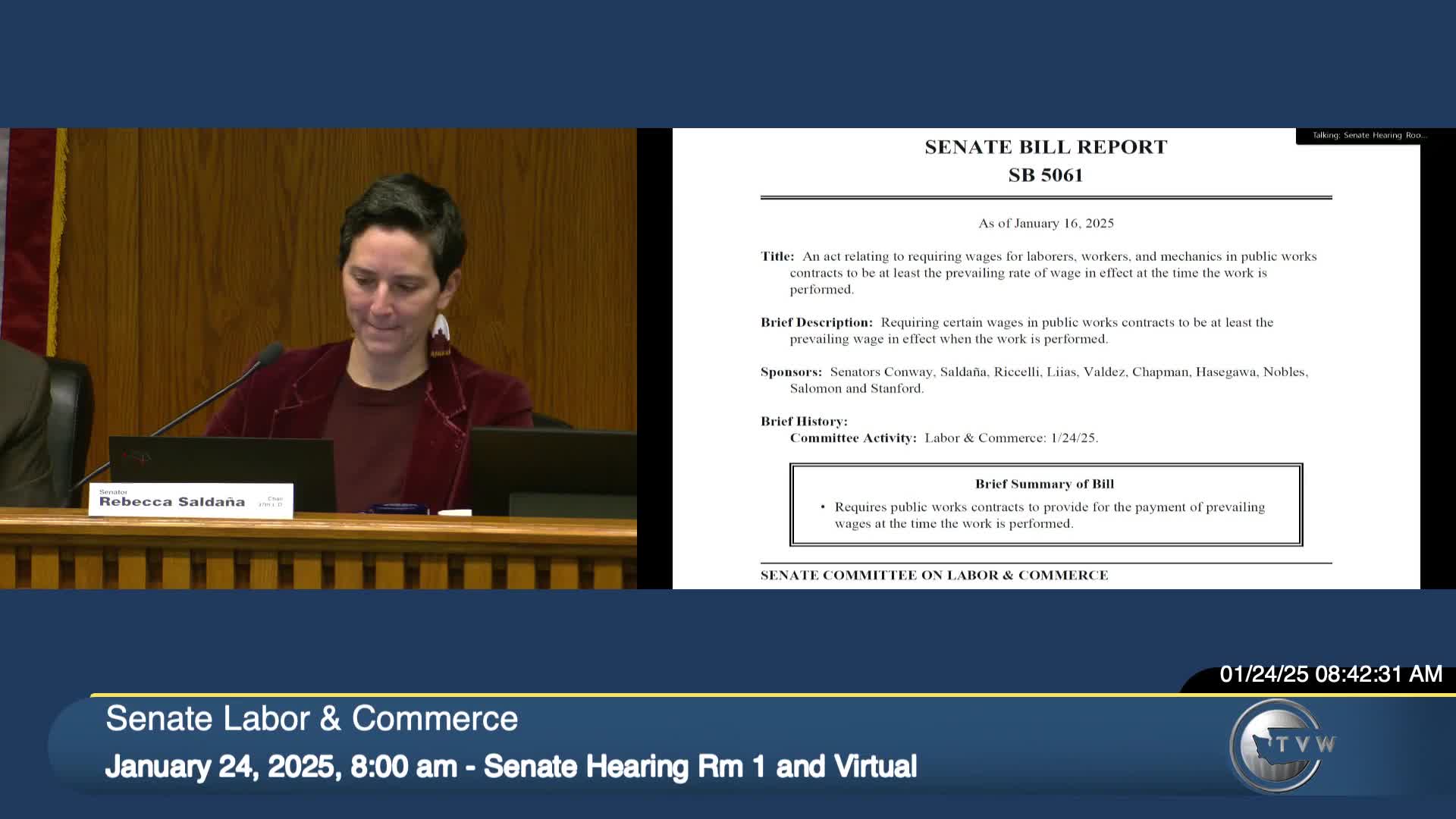Click the Brief History label

coord(803,422)
